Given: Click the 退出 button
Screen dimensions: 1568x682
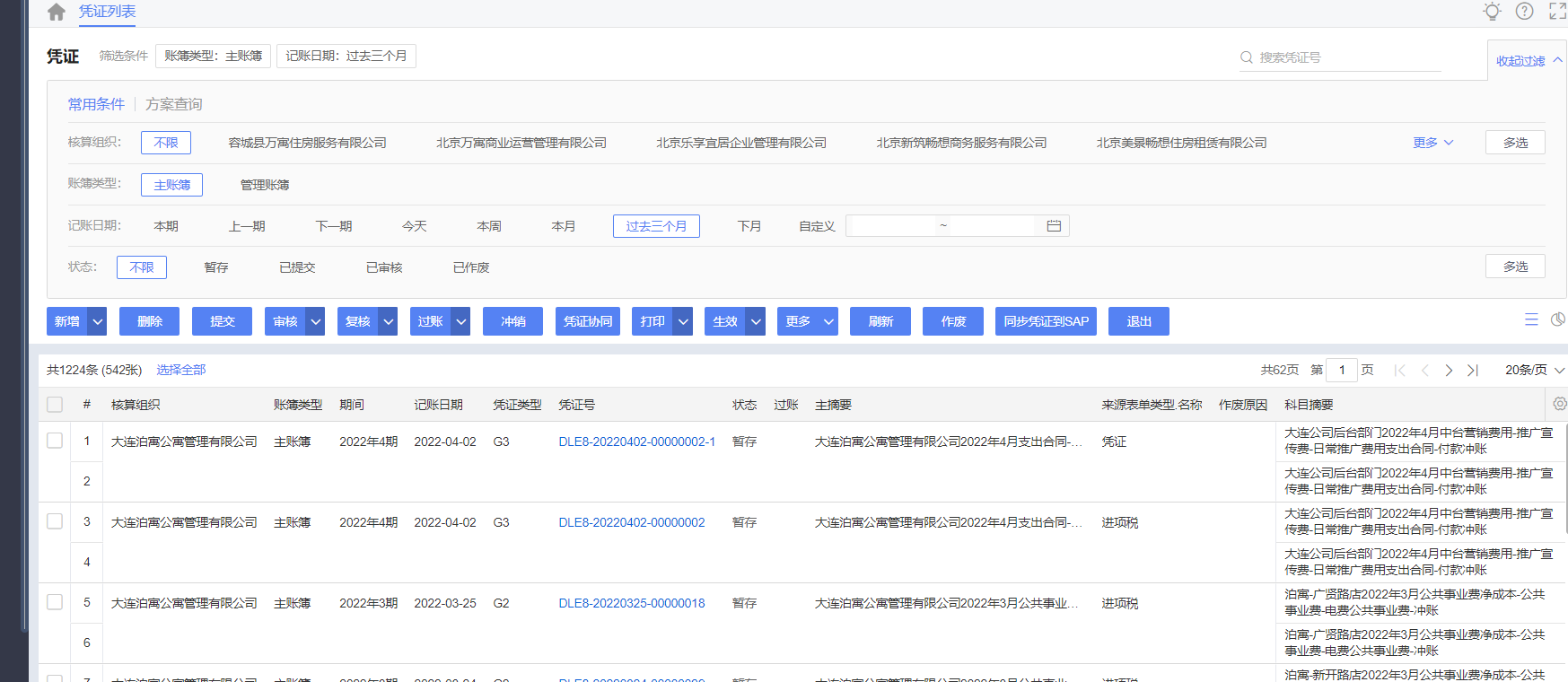Looking at the screenshot, I should (1139, 321).
